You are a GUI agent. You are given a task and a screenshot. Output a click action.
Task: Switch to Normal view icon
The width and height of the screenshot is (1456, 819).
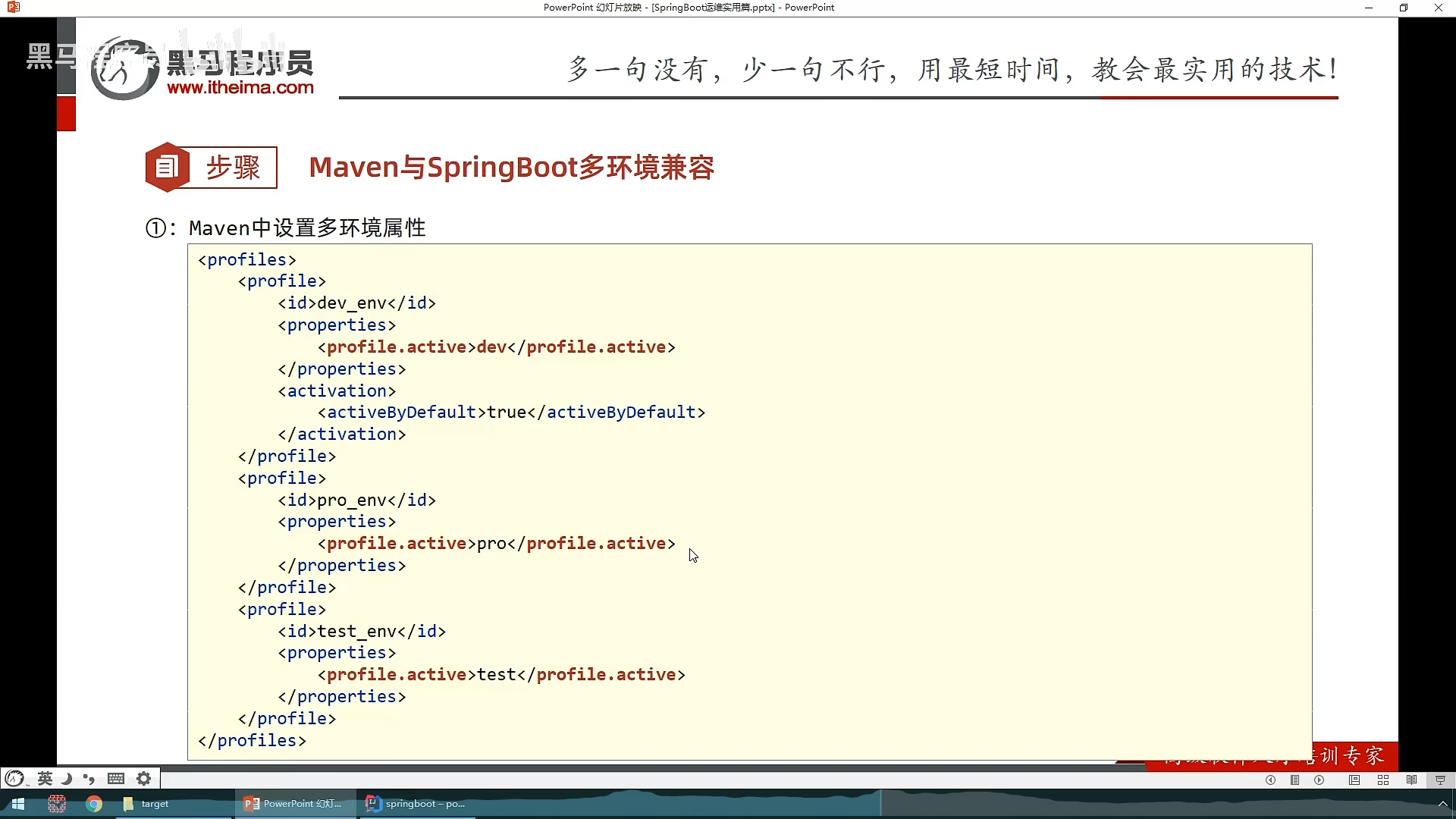[1354, 780]
